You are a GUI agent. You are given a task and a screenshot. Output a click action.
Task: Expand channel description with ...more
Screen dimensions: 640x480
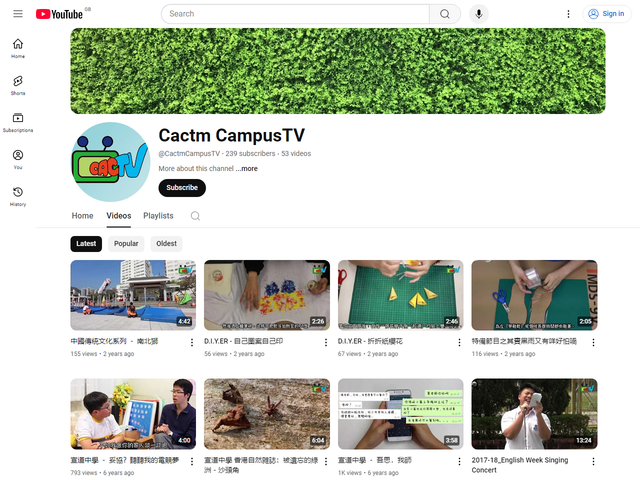pyautogui.click(x=247, y=169)
